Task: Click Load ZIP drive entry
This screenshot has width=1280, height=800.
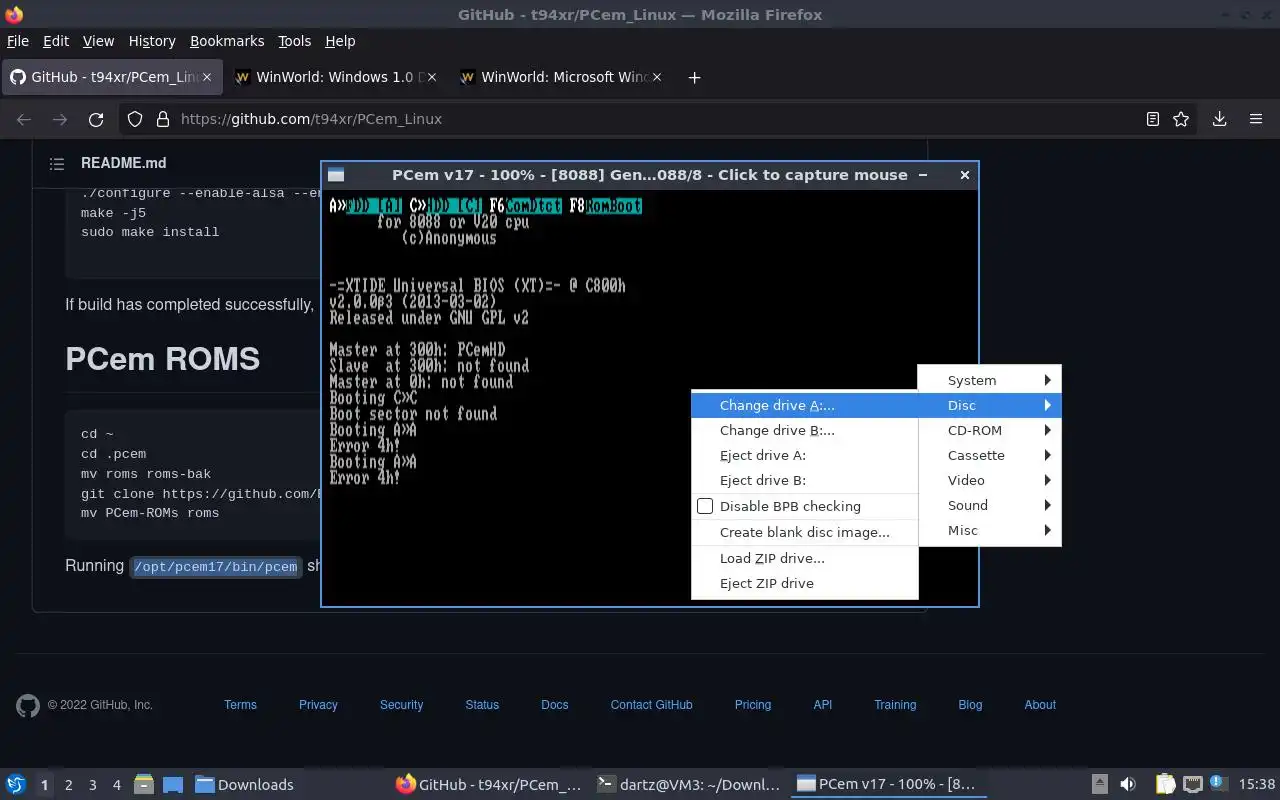Action: [805, 558]
